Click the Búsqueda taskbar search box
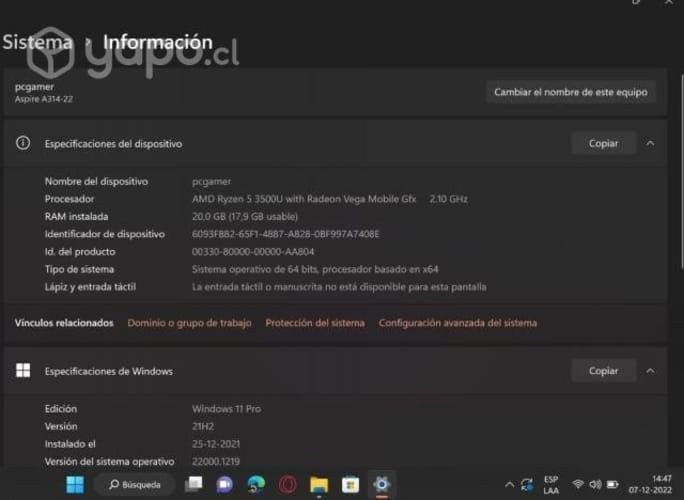This screenshot has height=500, width=684. (x=135, y=484)
